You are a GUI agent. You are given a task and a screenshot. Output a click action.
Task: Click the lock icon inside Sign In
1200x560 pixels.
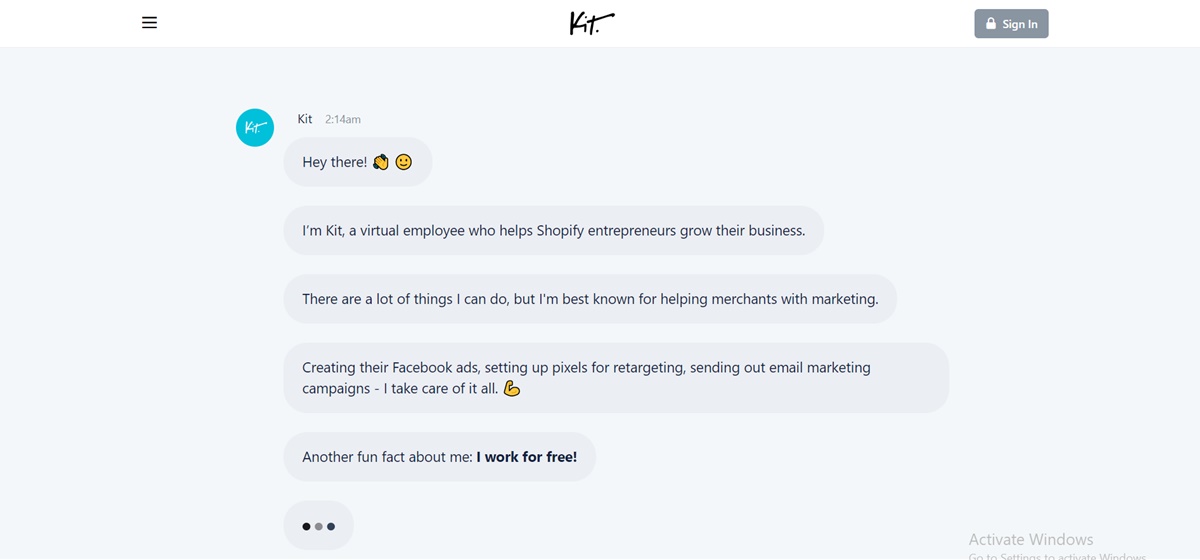pos(991,24)
